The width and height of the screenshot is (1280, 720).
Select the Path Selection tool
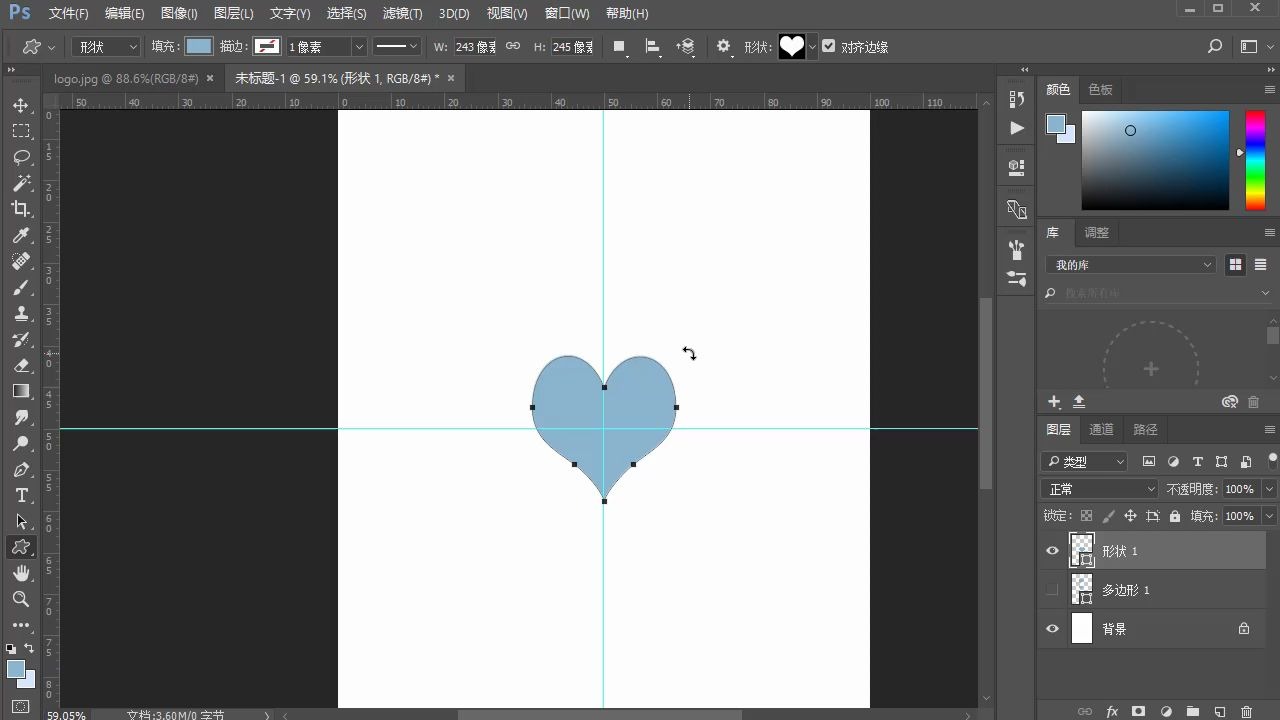(x=21, y=521)
